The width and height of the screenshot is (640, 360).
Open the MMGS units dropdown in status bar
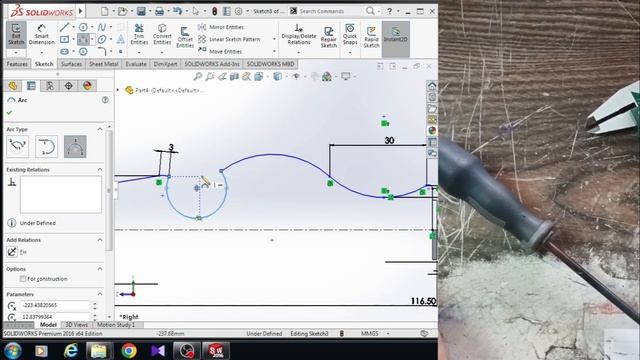(x=388, y=333)
